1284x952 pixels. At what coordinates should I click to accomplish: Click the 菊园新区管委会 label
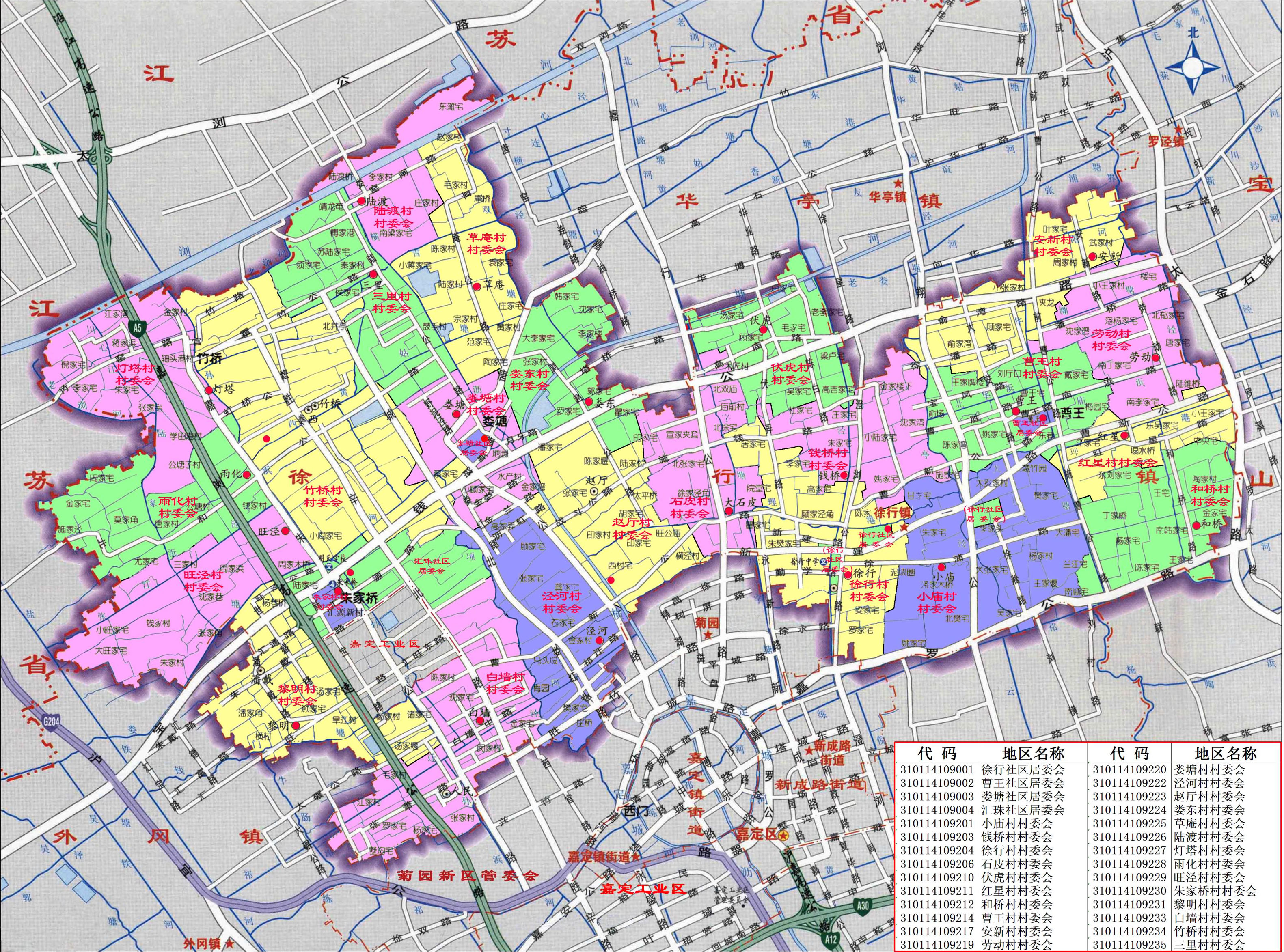point(468,876)
